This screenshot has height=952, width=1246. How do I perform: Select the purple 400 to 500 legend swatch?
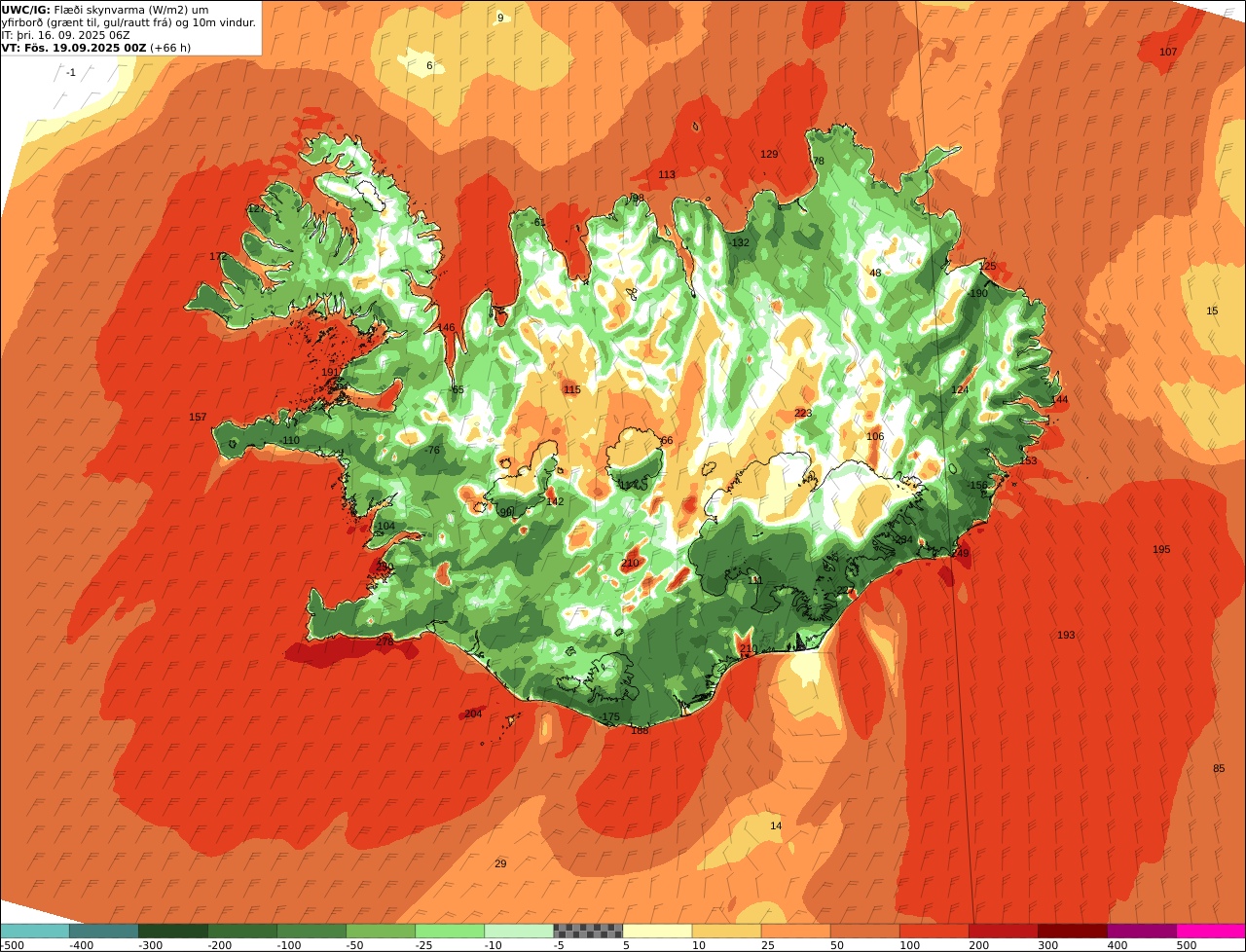[1141, 931]
